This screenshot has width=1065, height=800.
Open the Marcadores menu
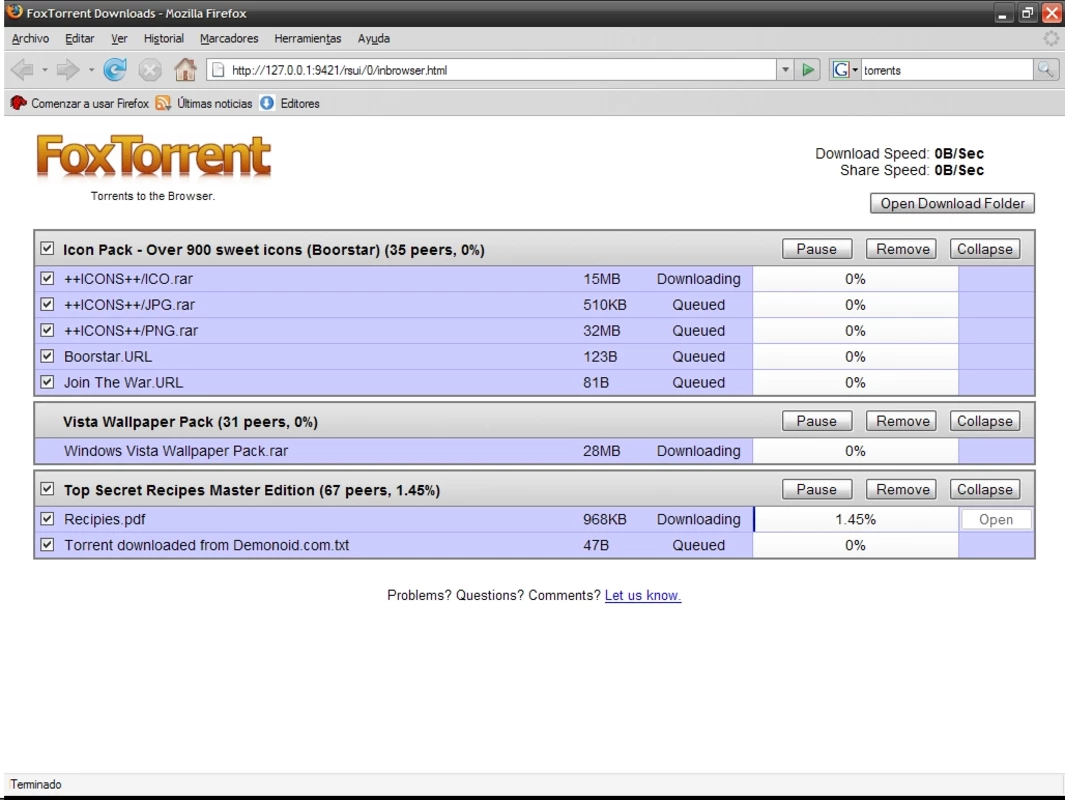(x=229, y=39)
